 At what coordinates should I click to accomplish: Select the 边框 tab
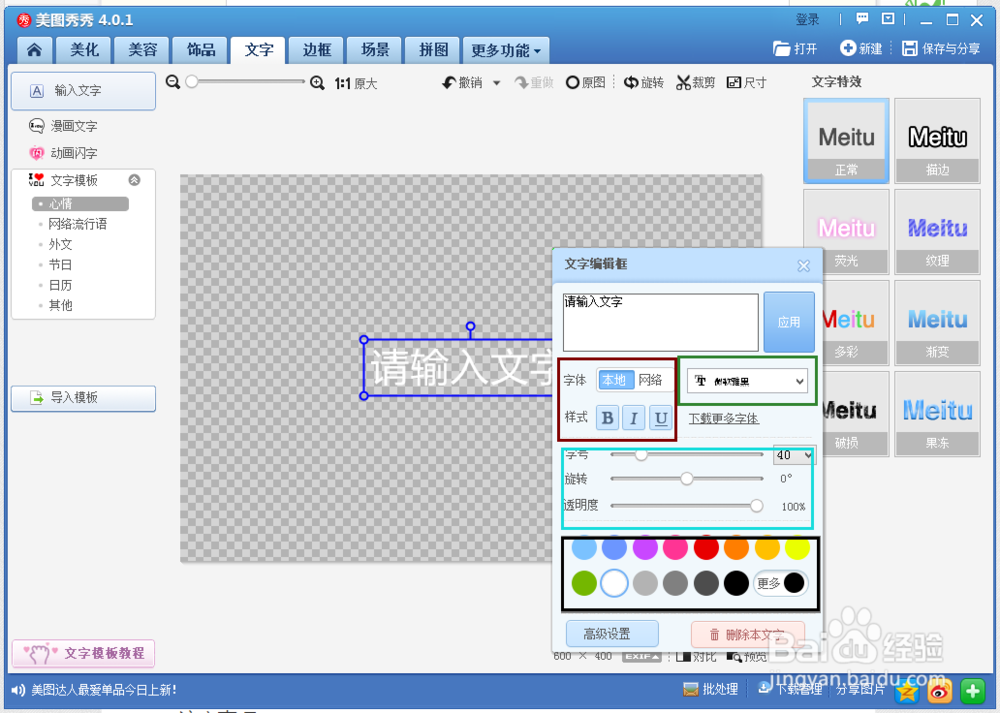(x=317, y=50)
